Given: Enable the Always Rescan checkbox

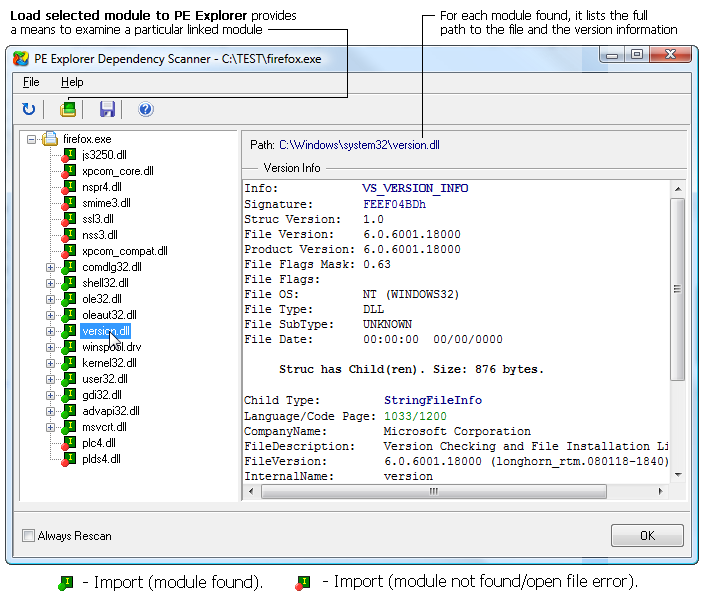Looking at the screenshot, I should point(28,536).
